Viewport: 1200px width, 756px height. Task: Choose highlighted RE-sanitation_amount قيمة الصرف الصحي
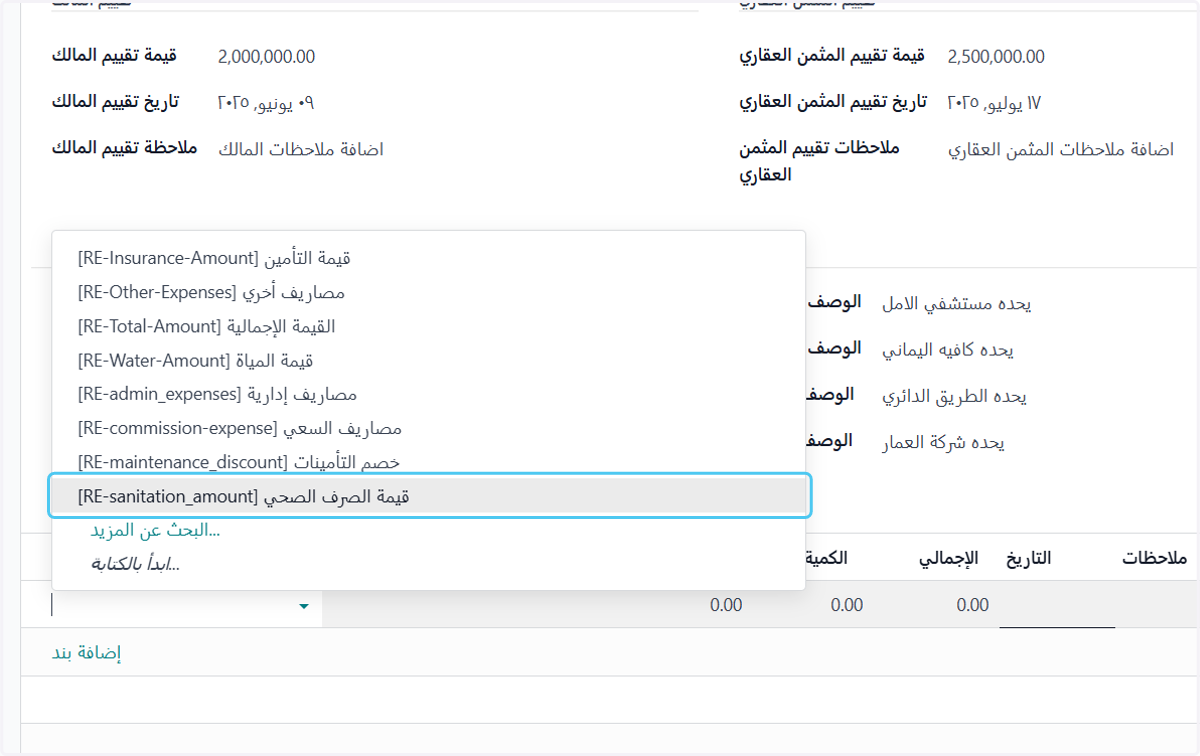428,496
